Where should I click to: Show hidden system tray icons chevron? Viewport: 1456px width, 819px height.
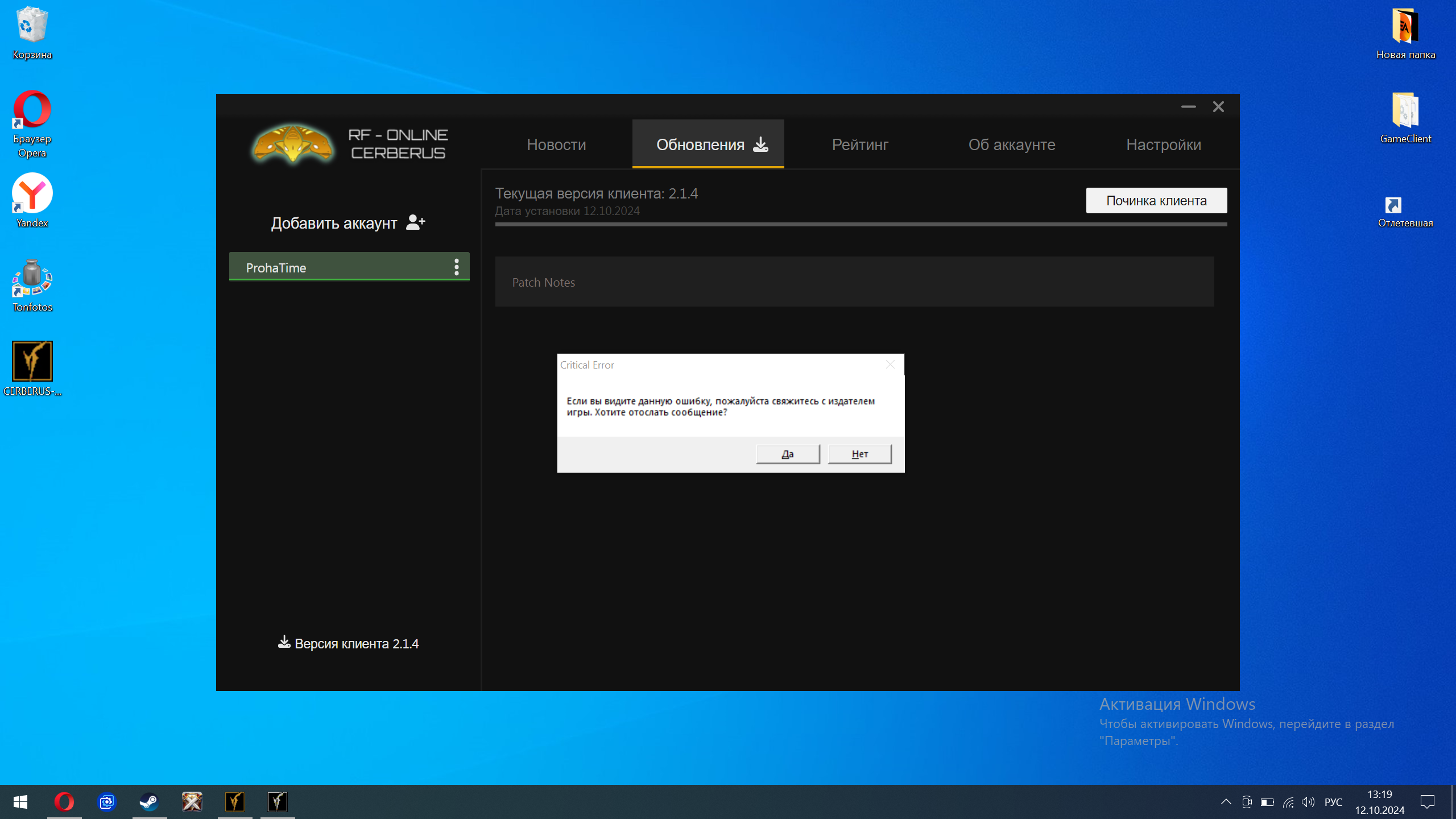click(x=1226, y=802)
